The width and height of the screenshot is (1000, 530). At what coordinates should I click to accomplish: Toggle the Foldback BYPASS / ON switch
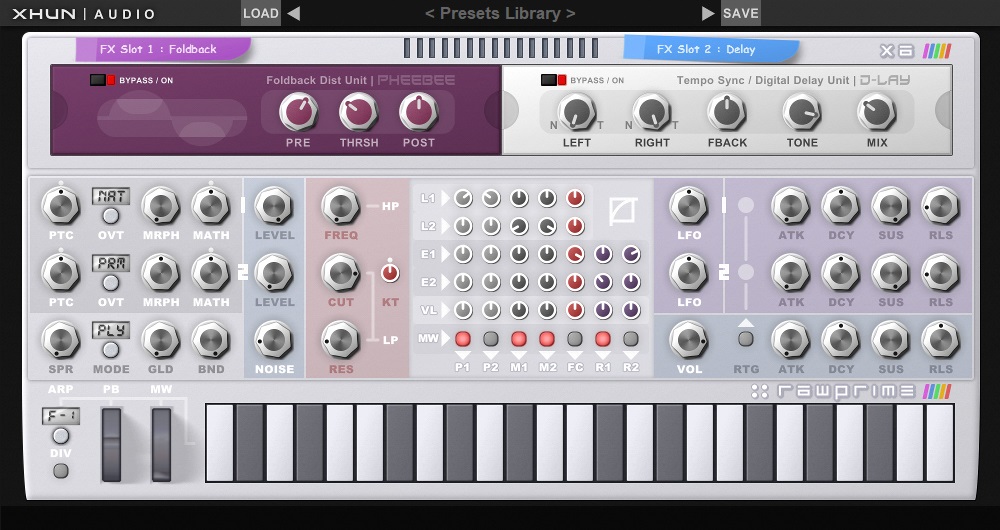tap(103, 80)
